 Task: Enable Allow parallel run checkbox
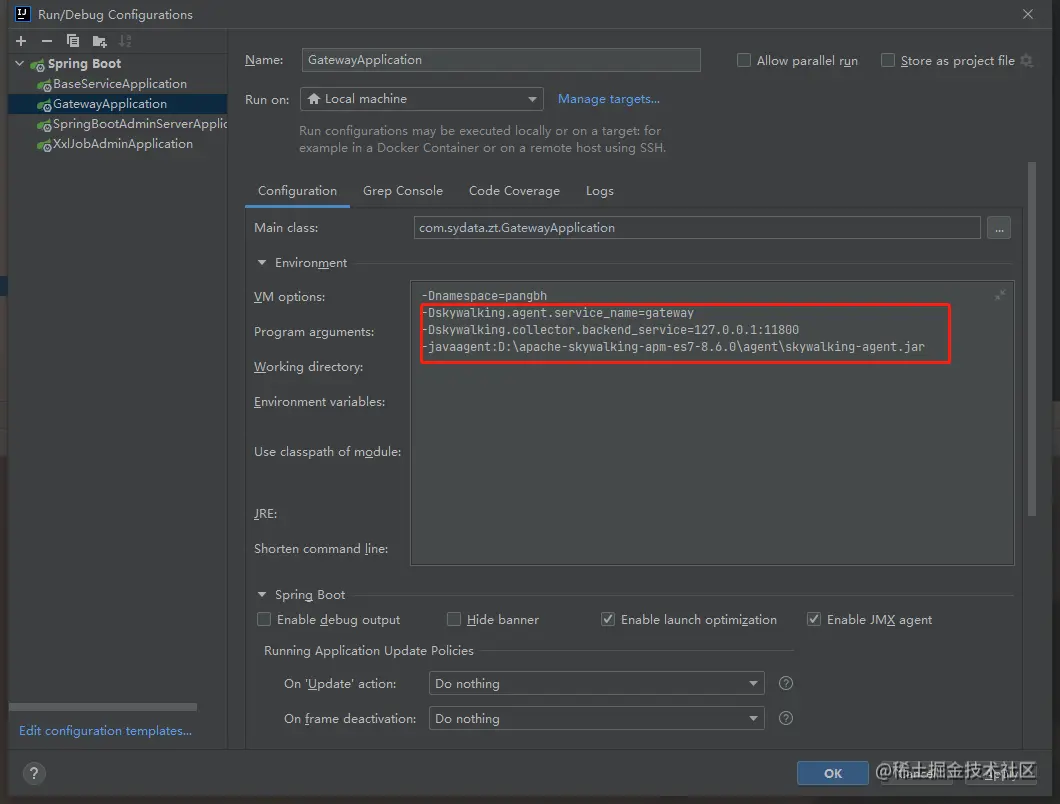point(744,60)
